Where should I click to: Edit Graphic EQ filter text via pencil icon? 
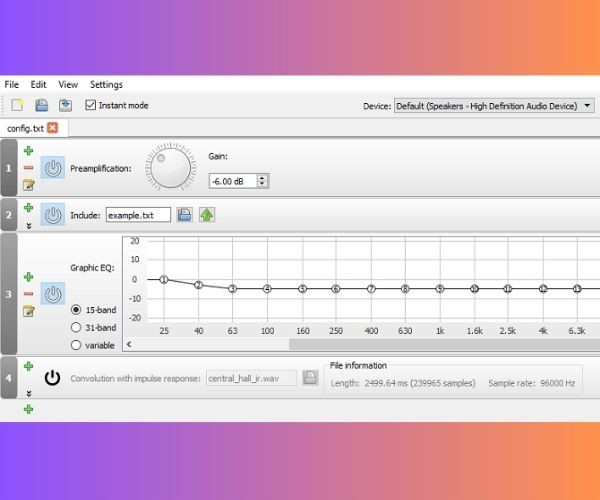pyautogui.click(x=29, y=311)
